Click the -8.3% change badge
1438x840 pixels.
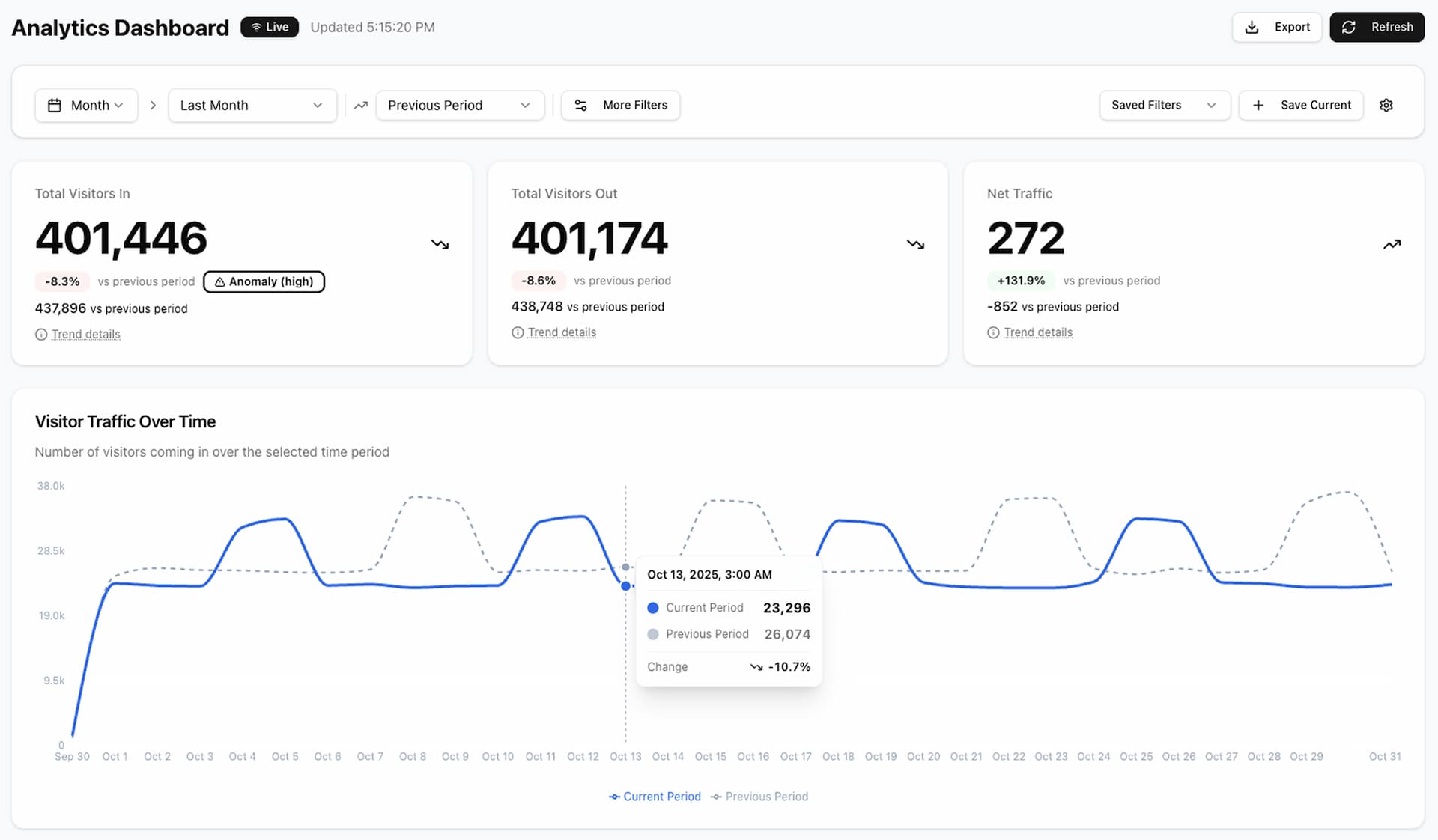(62, 281)
